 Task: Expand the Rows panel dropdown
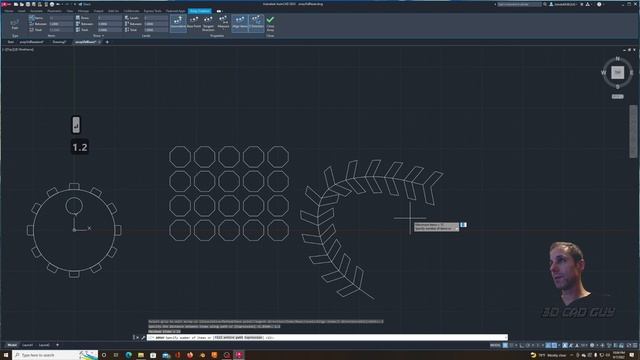coord(98,36)
